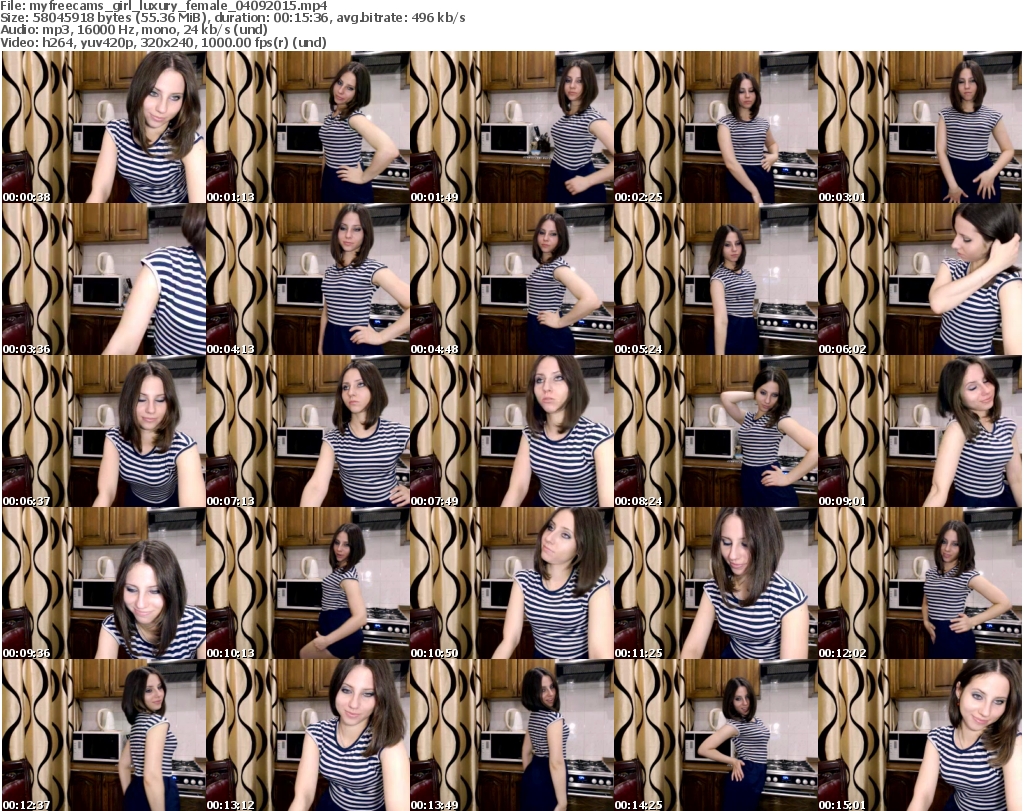This screenshot has width=1024, height=811.
Task: Pick the 00:07:49 frame thumbnail
Action: point(511,431)
